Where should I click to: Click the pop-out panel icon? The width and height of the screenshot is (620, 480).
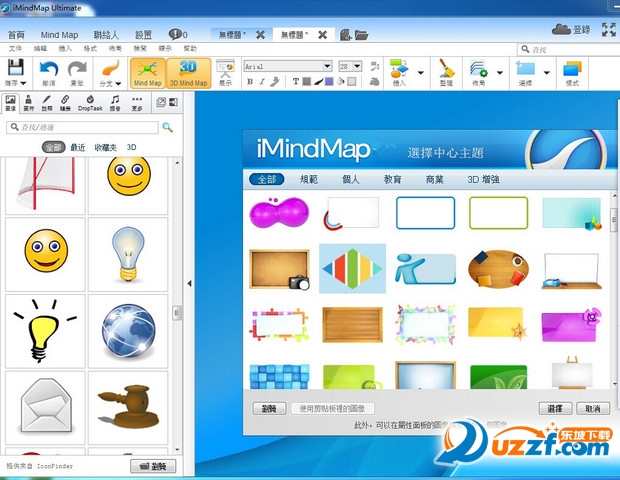tap(161, 102)
